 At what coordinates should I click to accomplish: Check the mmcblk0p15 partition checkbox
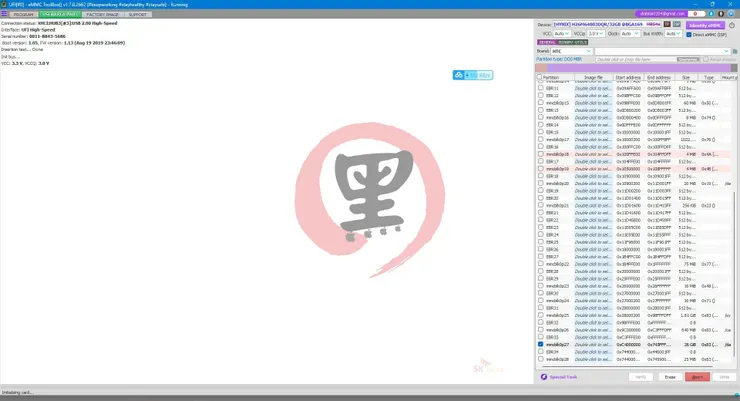[x=540, y=103]
